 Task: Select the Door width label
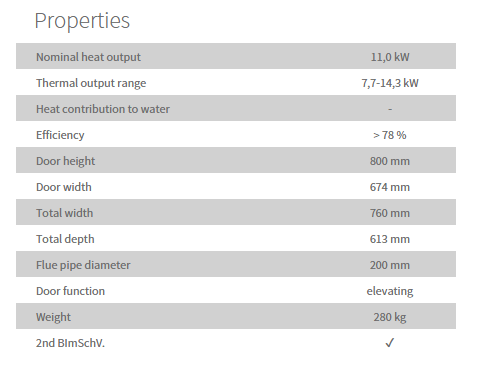tap(64, 187)
